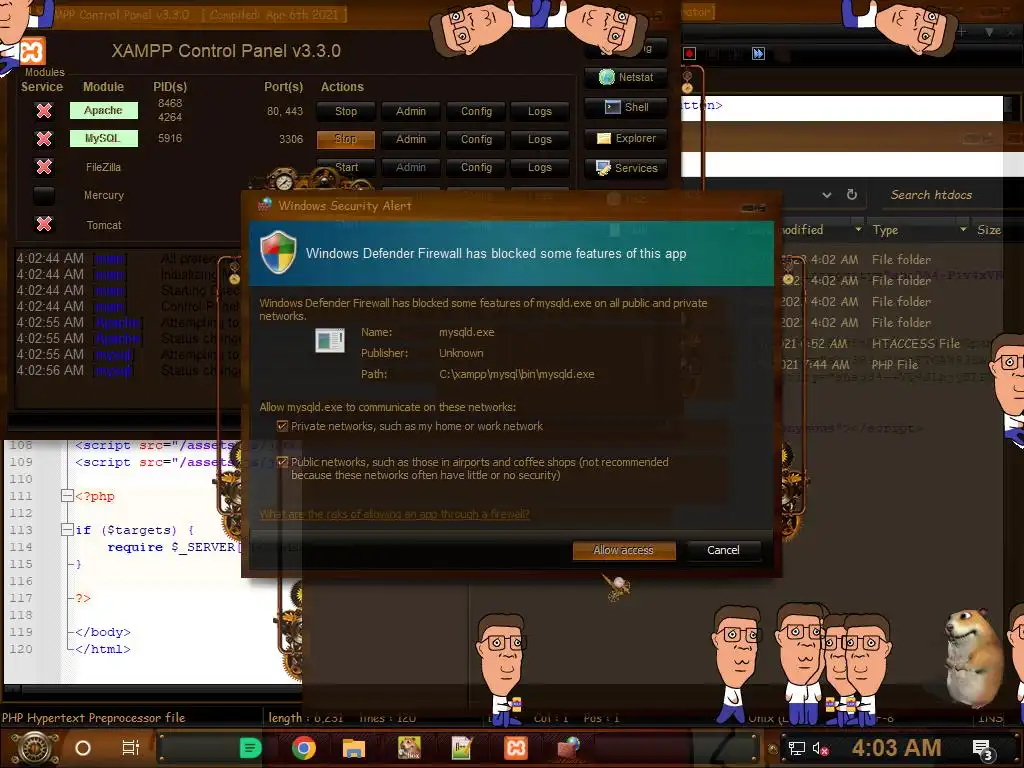The image size is (1024, 768).
Task: Click the Shell terminal icon
Action: (x=612, y=107)
